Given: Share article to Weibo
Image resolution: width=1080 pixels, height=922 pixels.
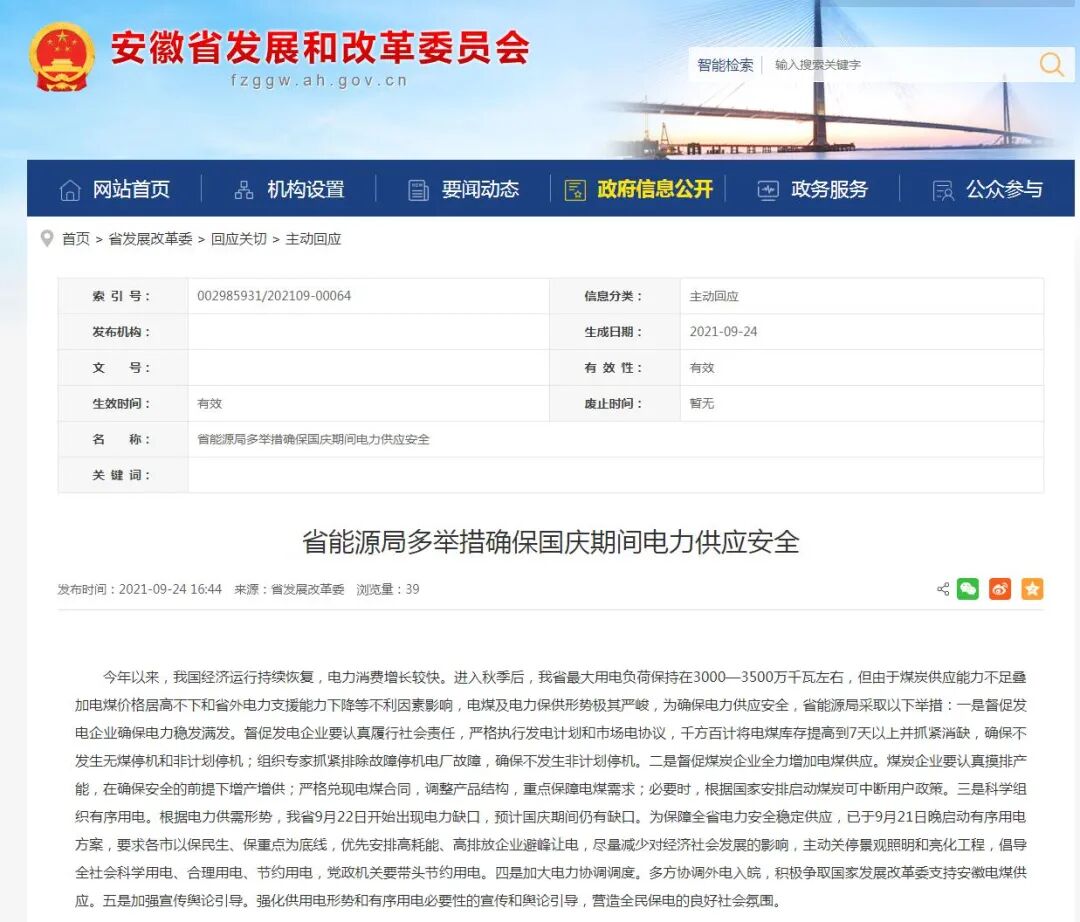Looking at the screenshot, I should [999, 589].
